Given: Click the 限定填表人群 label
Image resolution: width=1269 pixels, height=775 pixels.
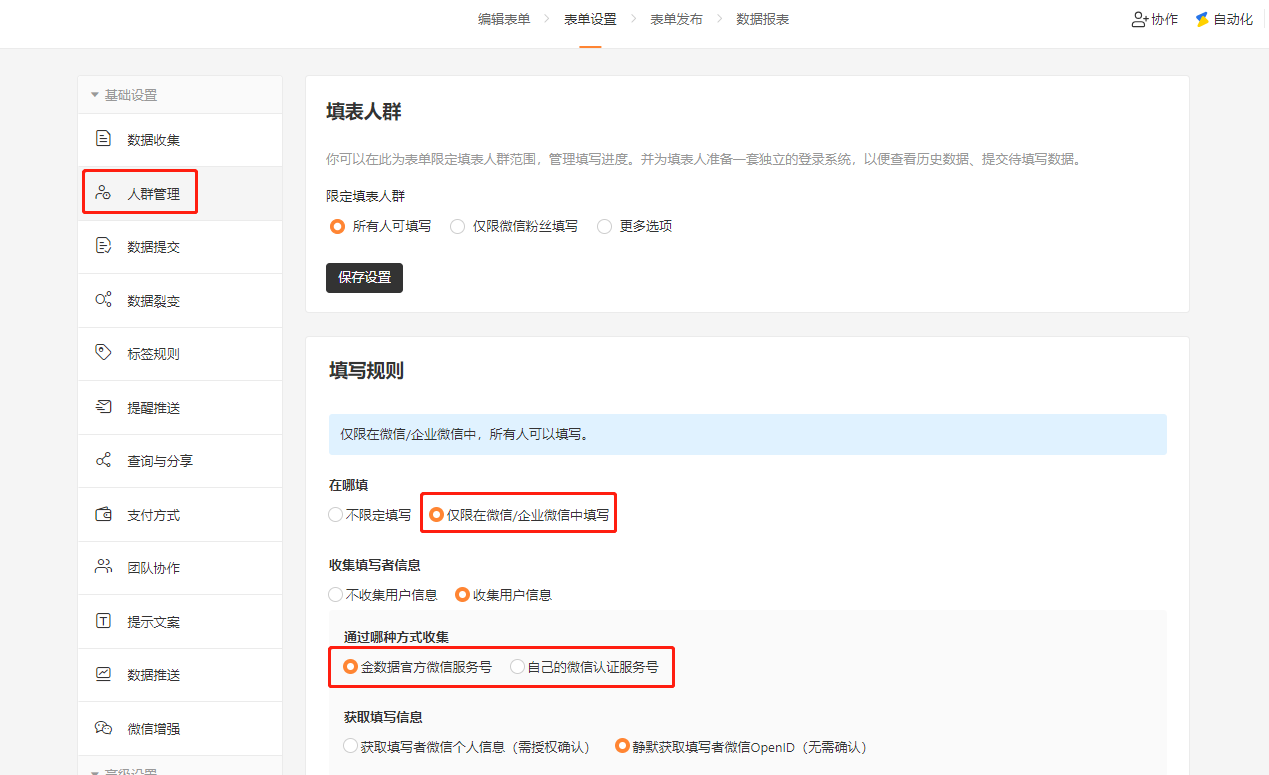Looking at the screenshot, I should click(x=365, y=196).
